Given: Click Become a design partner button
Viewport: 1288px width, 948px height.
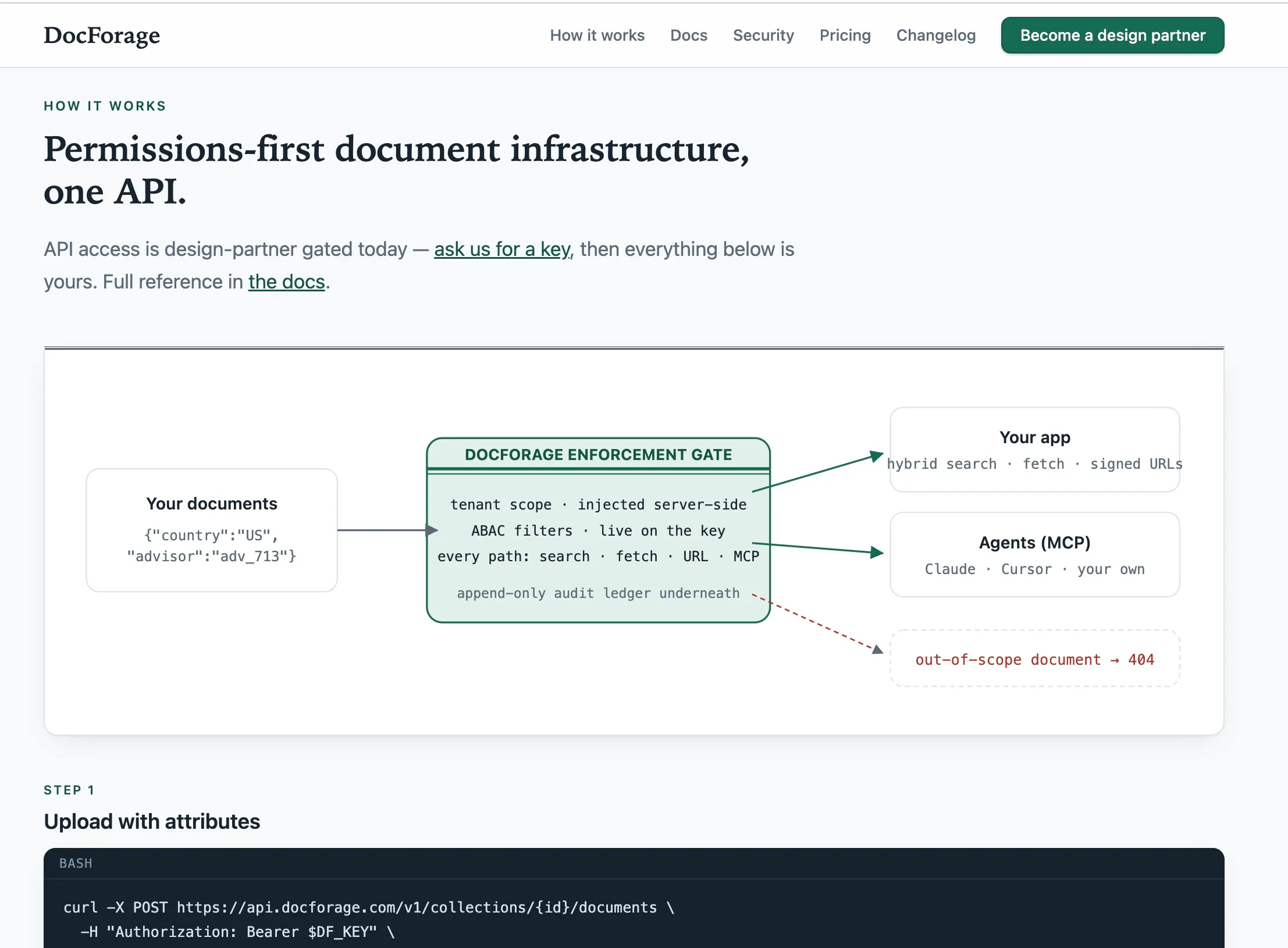Looking at the screenshot, I should click(1112, 35).
